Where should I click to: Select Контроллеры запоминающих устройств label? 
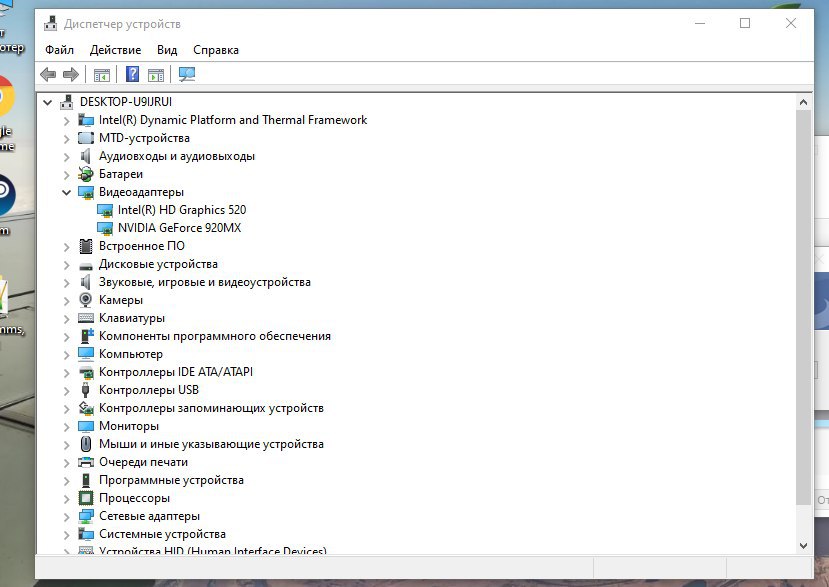(211, 408)
